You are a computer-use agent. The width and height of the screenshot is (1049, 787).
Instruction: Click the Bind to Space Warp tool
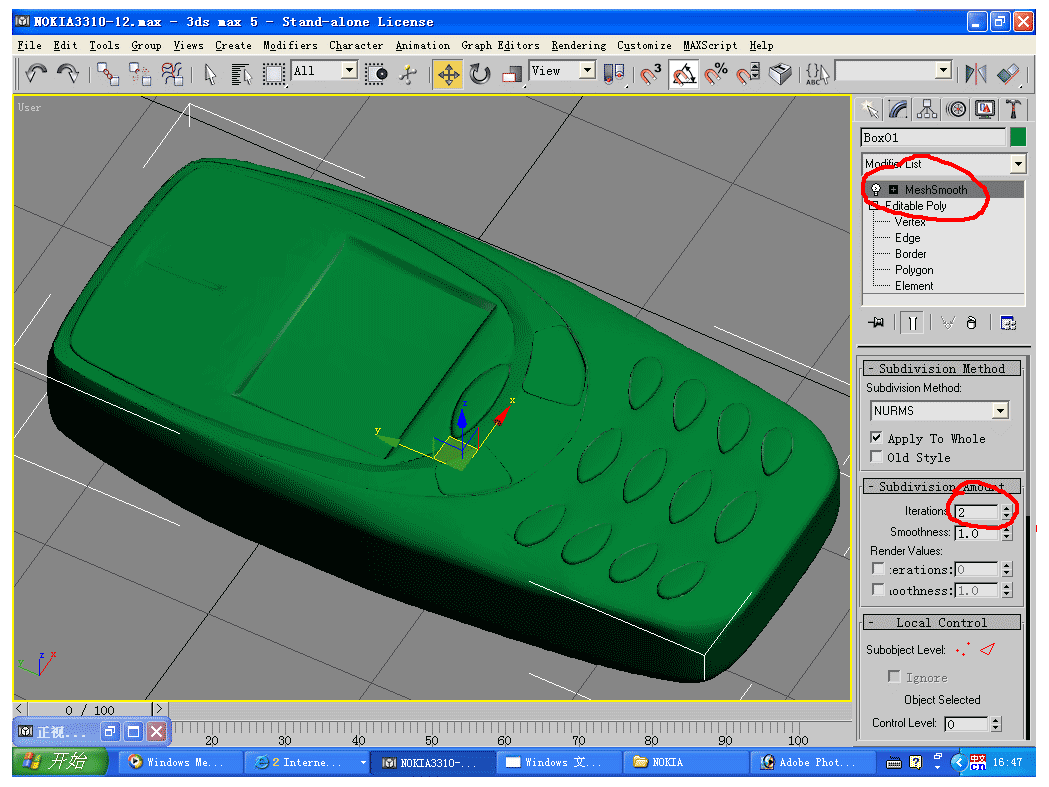pyautogui.click(x=172, y=74)
